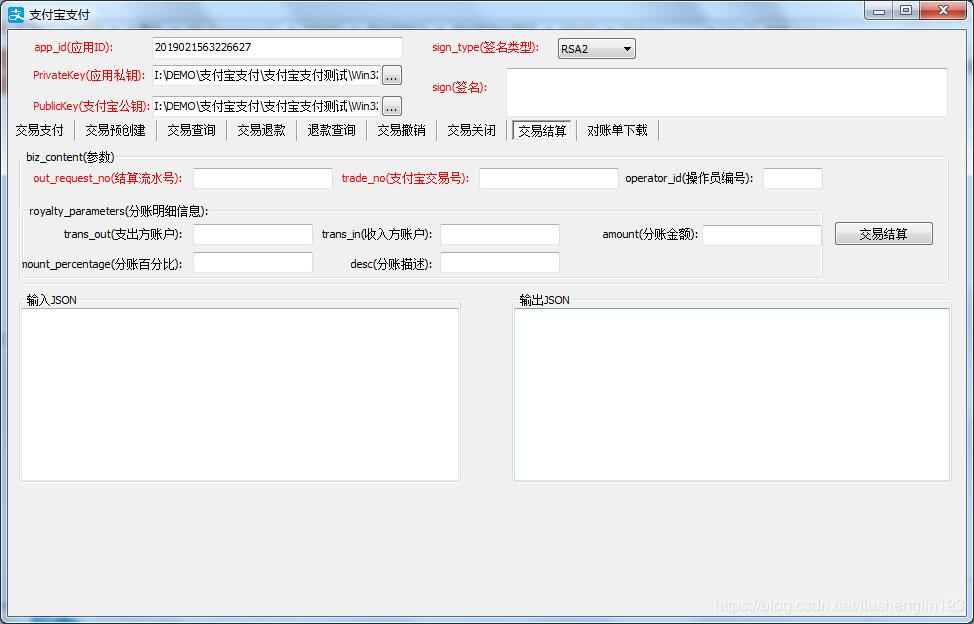Focus the trans_in account field
The width and height of the screenshot is (974, 624).
click(500, 234)
